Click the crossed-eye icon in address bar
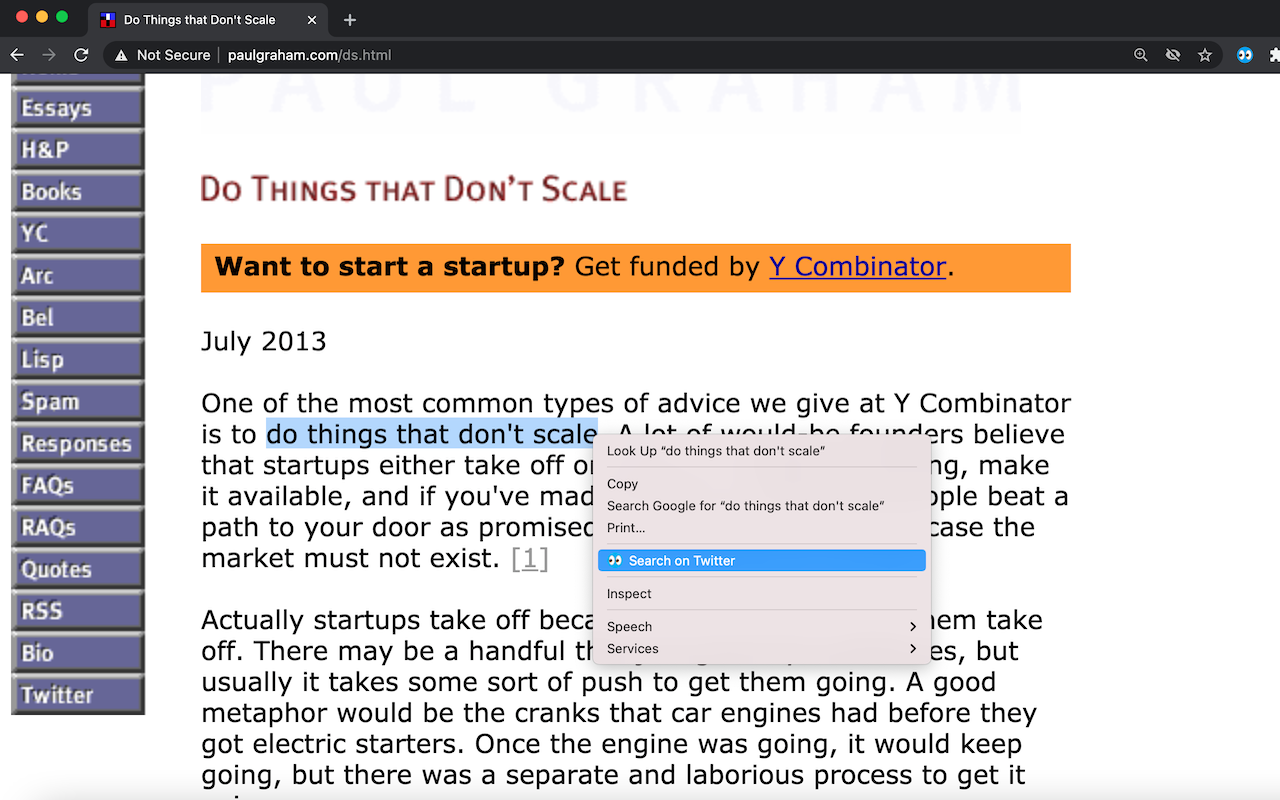The image size is (1280, 800). tap(1173, 55)
